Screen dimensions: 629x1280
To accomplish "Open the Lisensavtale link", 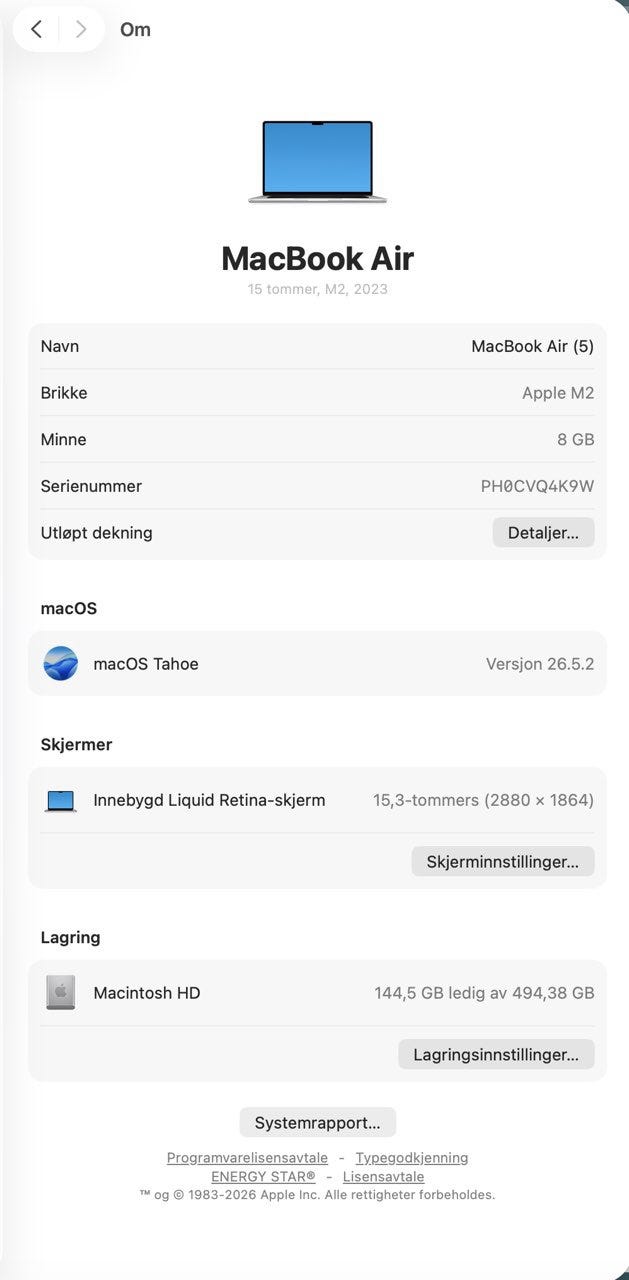I will tap(383, 1177).
